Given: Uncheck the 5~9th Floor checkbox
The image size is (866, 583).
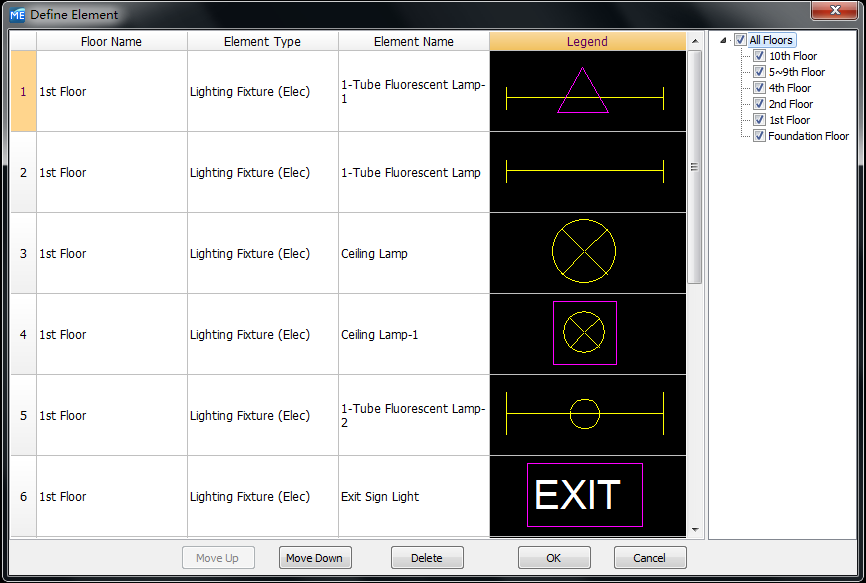Looking at the screenshot, I should pos(759,72).
